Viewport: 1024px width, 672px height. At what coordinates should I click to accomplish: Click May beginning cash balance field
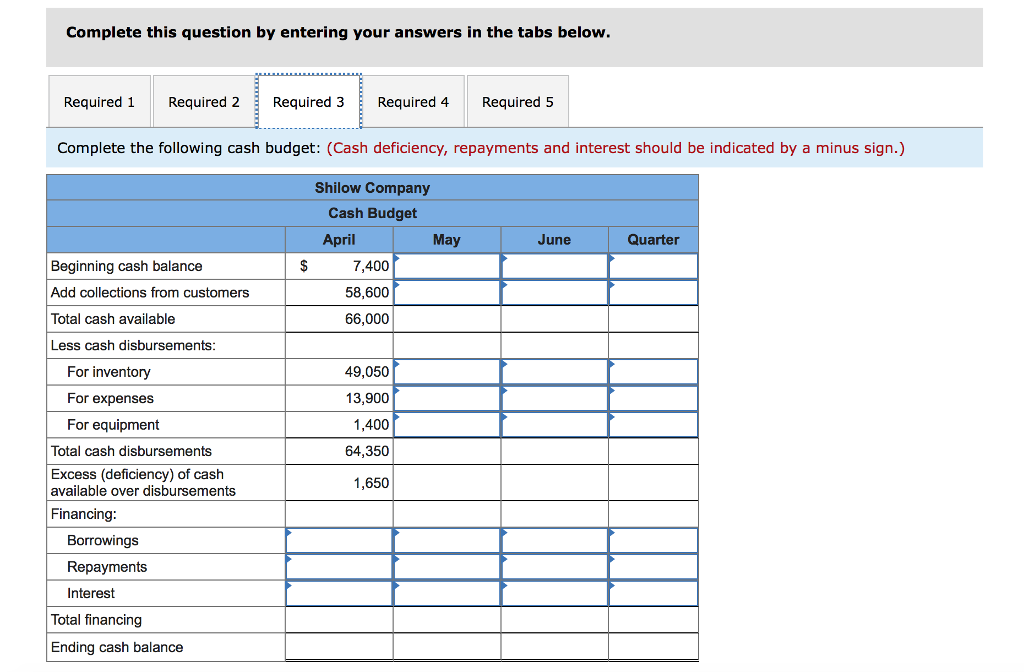point(447,266)
